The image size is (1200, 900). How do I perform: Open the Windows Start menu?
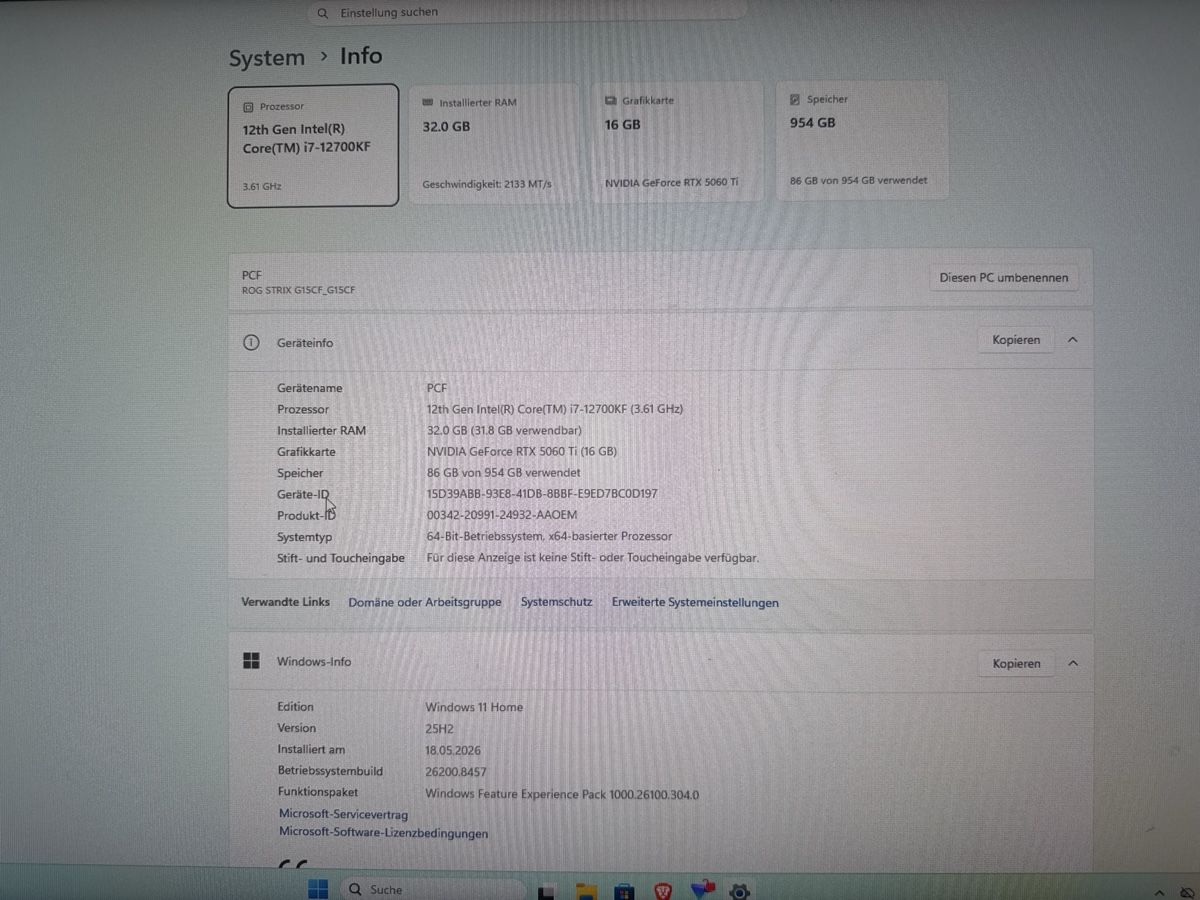click(x=318, y=889)
